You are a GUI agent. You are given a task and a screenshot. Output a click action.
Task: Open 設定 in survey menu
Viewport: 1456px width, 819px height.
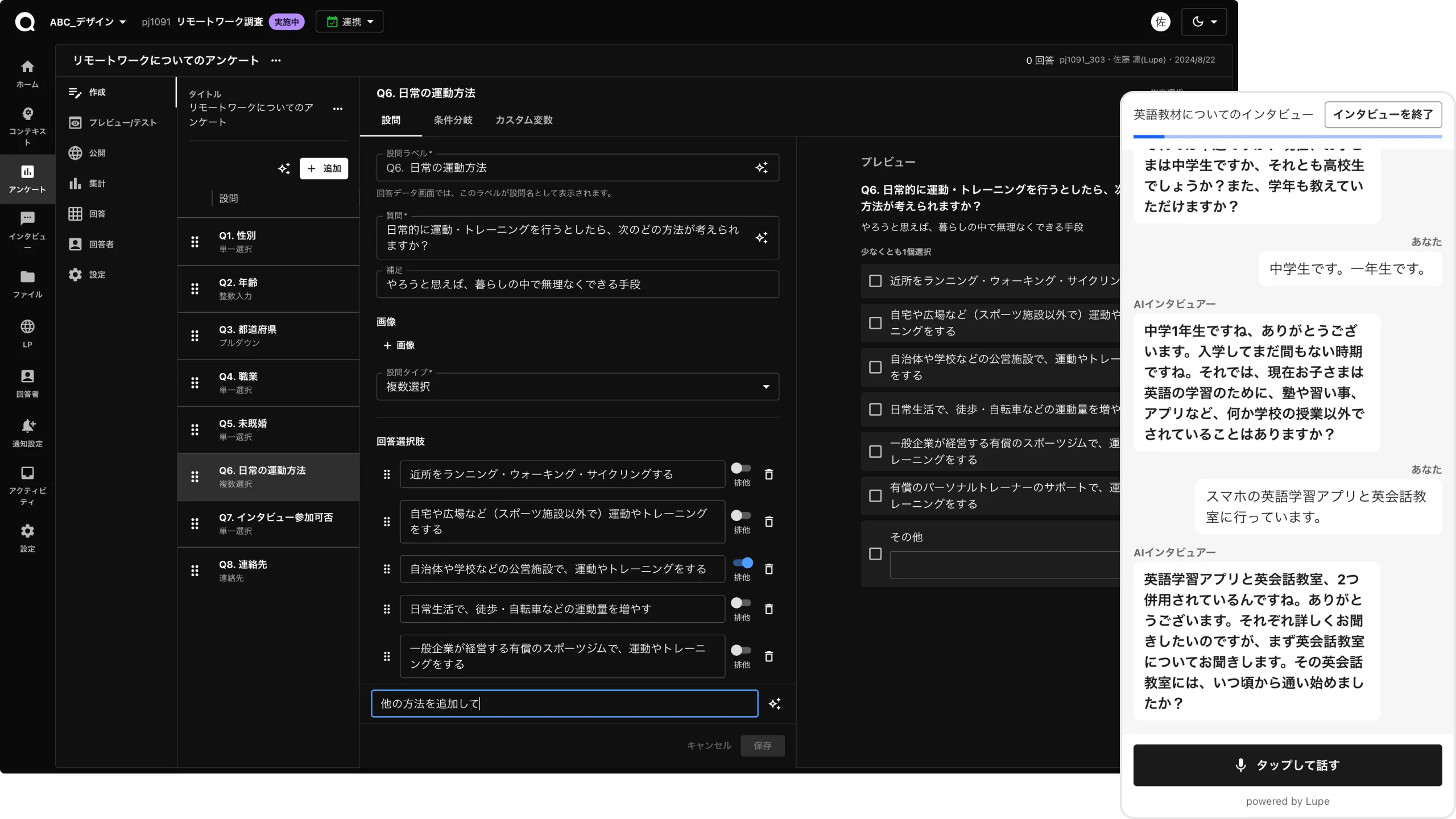point(118,275)
